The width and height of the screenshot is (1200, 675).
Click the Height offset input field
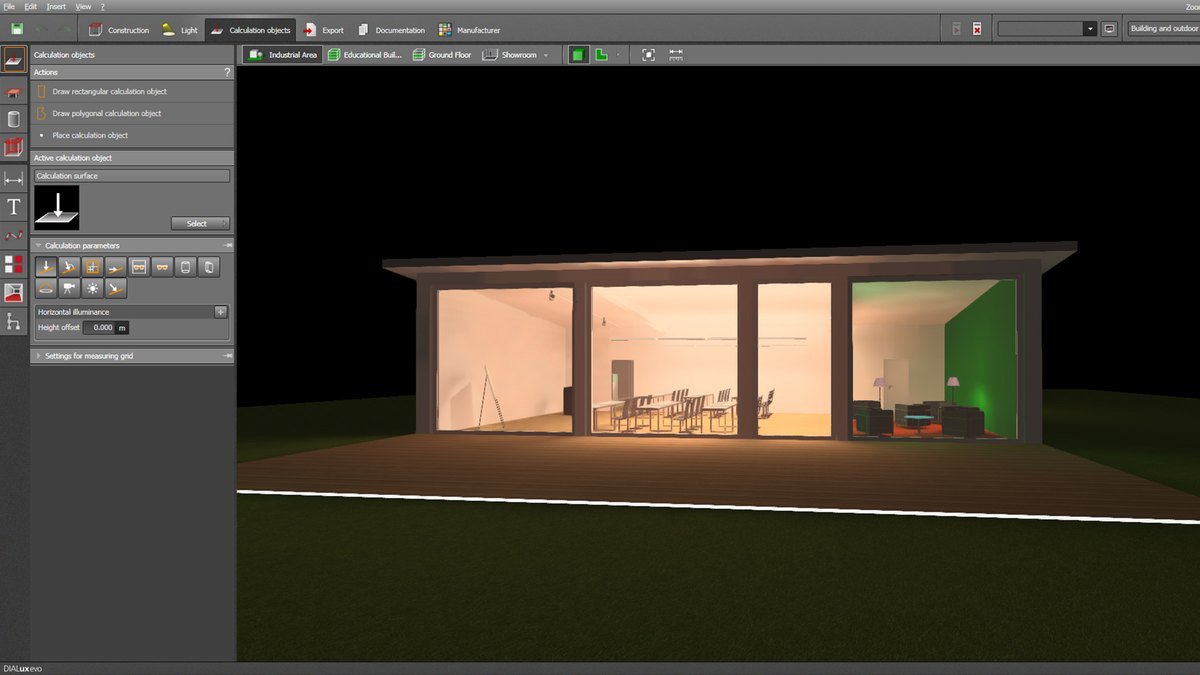point(99,327)
